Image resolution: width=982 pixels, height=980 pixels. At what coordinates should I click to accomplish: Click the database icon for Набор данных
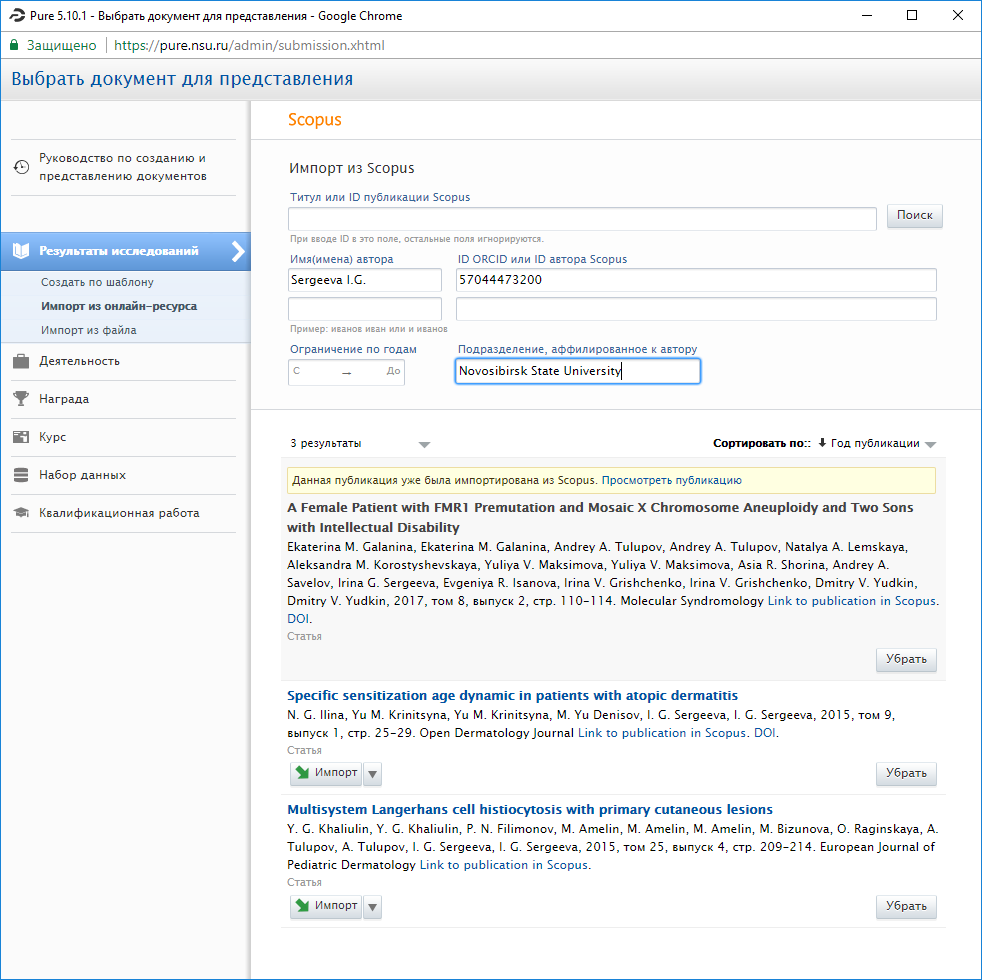coord(21,475)
